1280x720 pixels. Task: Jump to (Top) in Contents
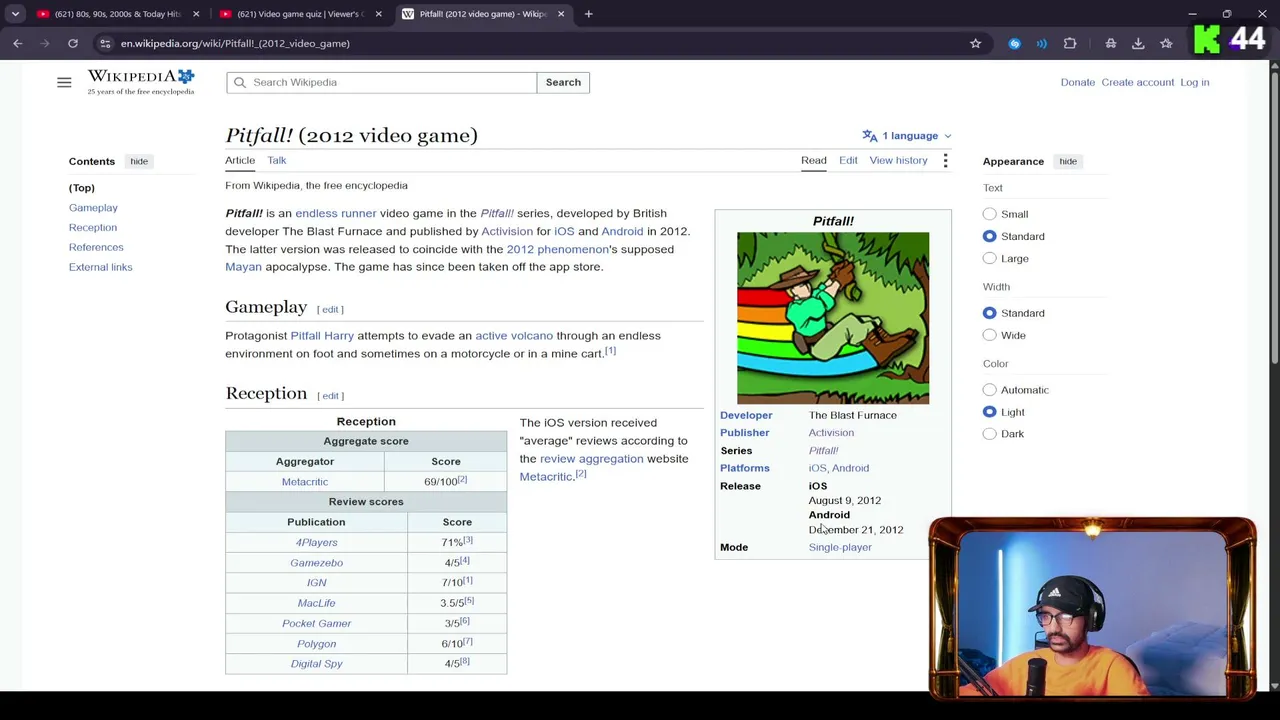coord(82,188)
